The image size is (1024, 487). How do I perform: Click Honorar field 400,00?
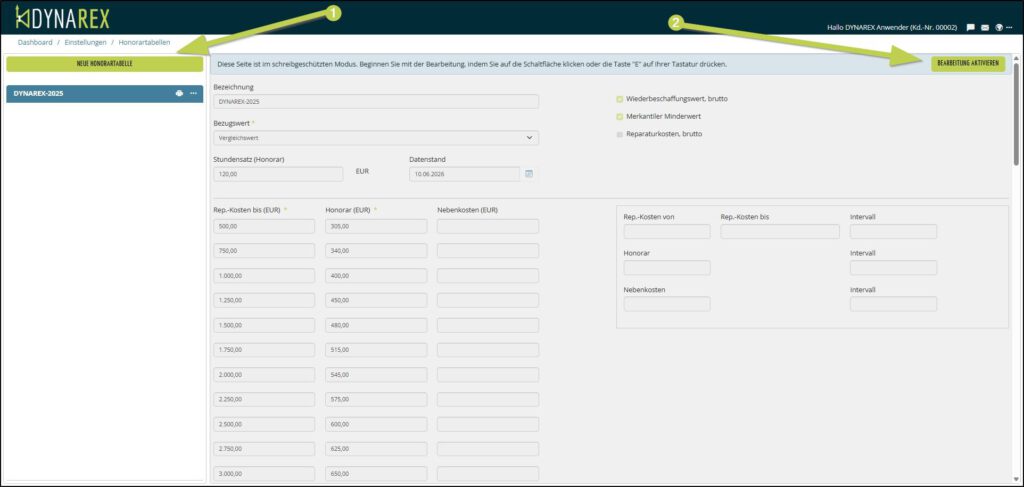pyautogui.click(x=376, y=275)
